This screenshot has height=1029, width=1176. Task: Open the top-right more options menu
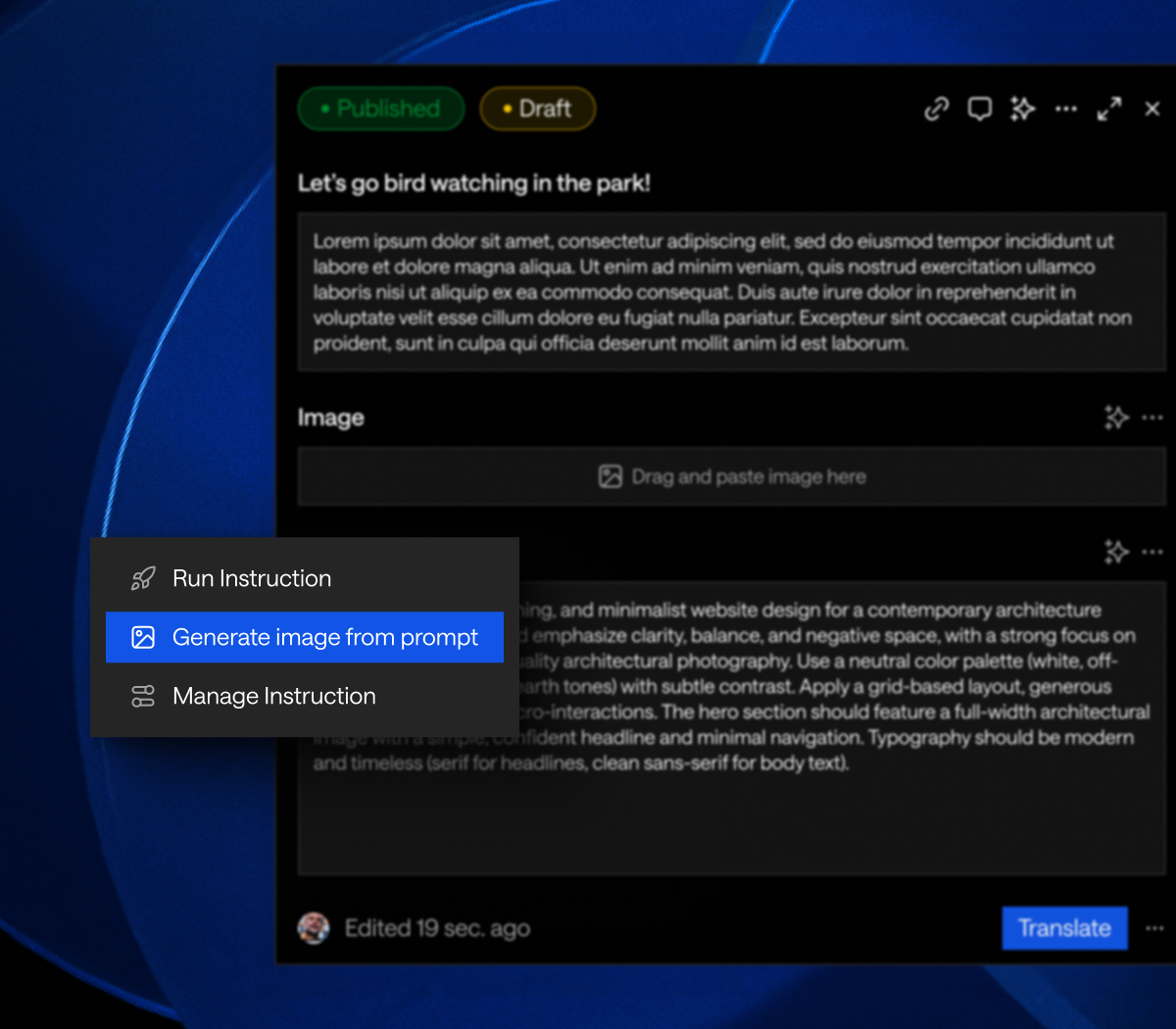point(1066,109)
